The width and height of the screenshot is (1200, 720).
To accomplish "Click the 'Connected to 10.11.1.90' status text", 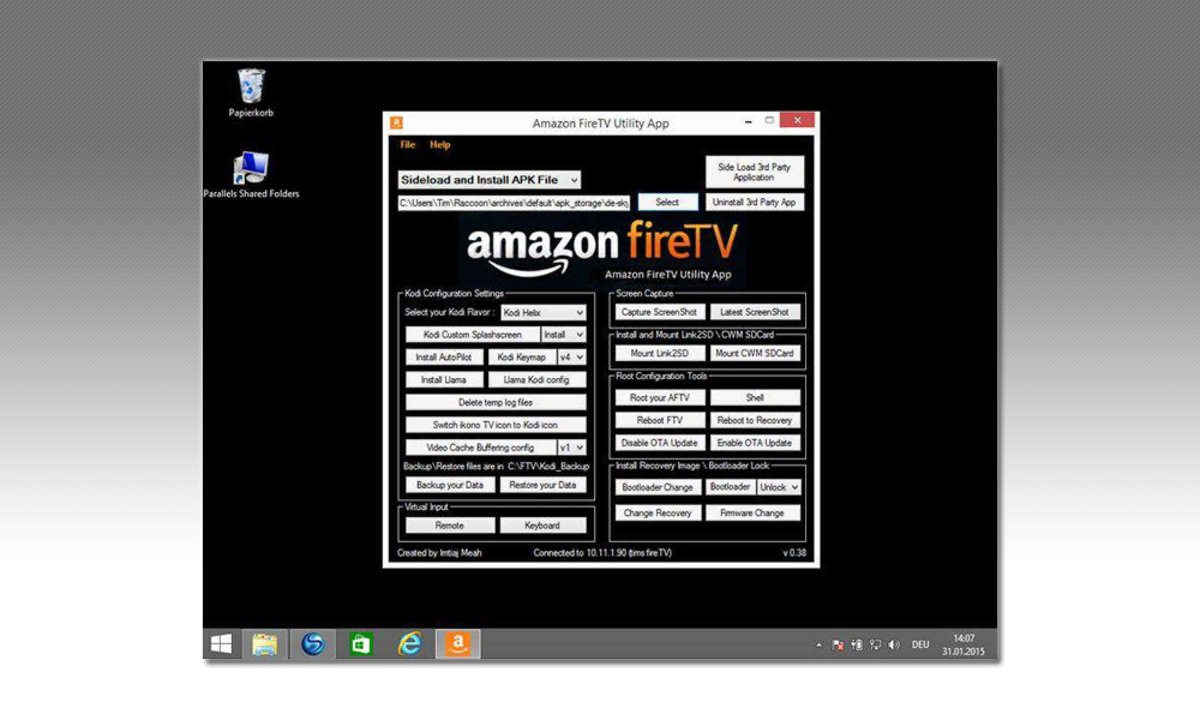I will tap(603, 553).
